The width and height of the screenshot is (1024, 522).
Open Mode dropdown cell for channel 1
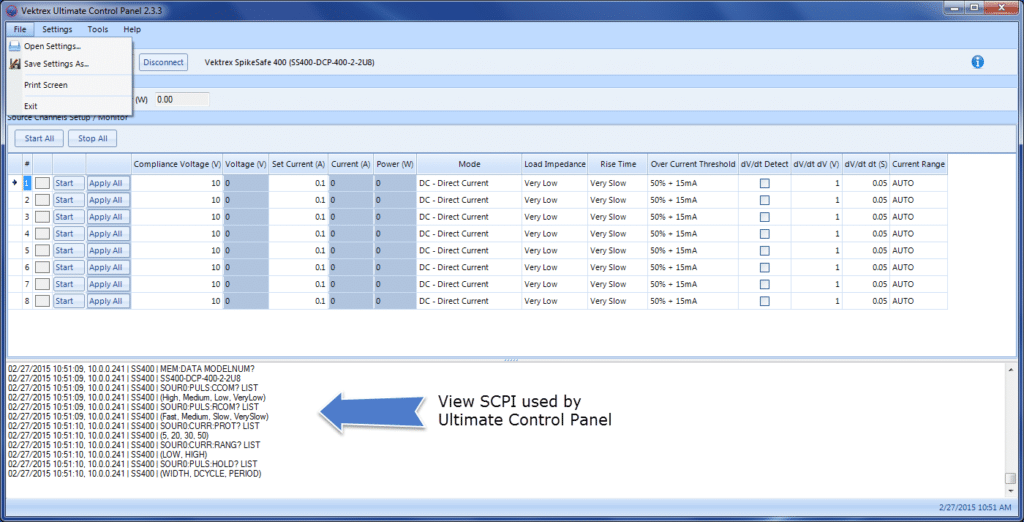[469, 183]
